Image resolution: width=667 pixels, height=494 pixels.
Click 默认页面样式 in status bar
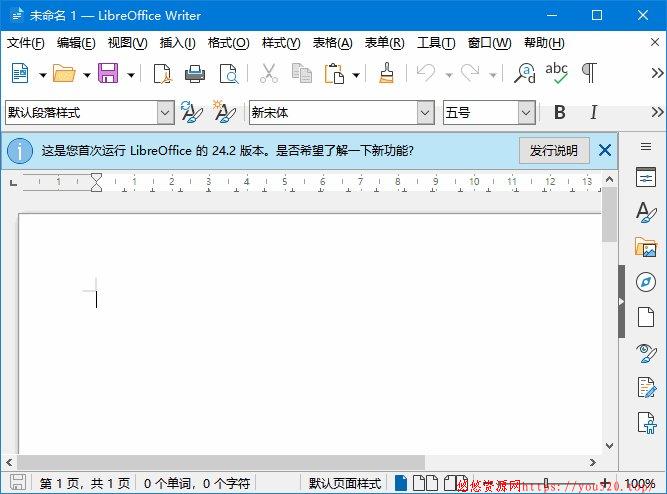point(345,483)
